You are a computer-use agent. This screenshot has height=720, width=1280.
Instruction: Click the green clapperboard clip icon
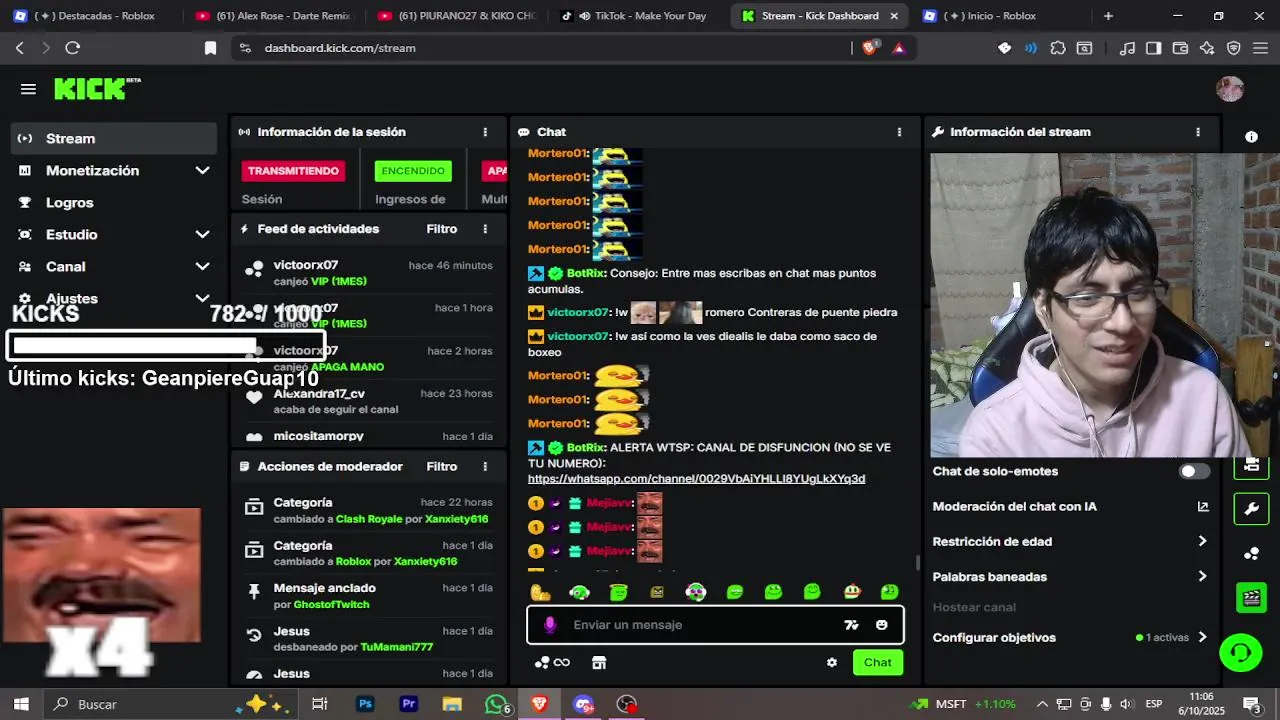1251,598
